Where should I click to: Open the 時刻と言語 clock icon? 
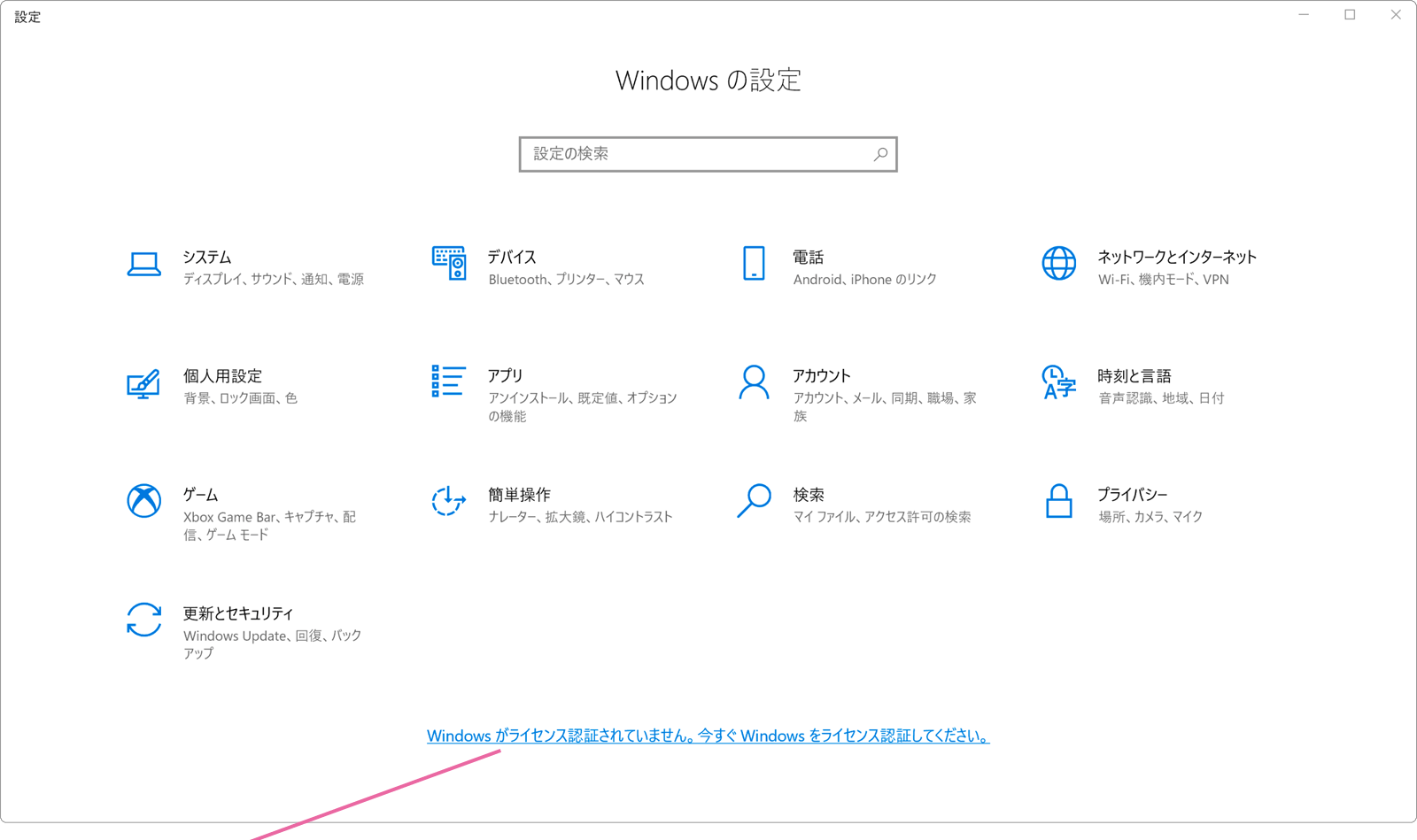click(x=1059, y=382)
